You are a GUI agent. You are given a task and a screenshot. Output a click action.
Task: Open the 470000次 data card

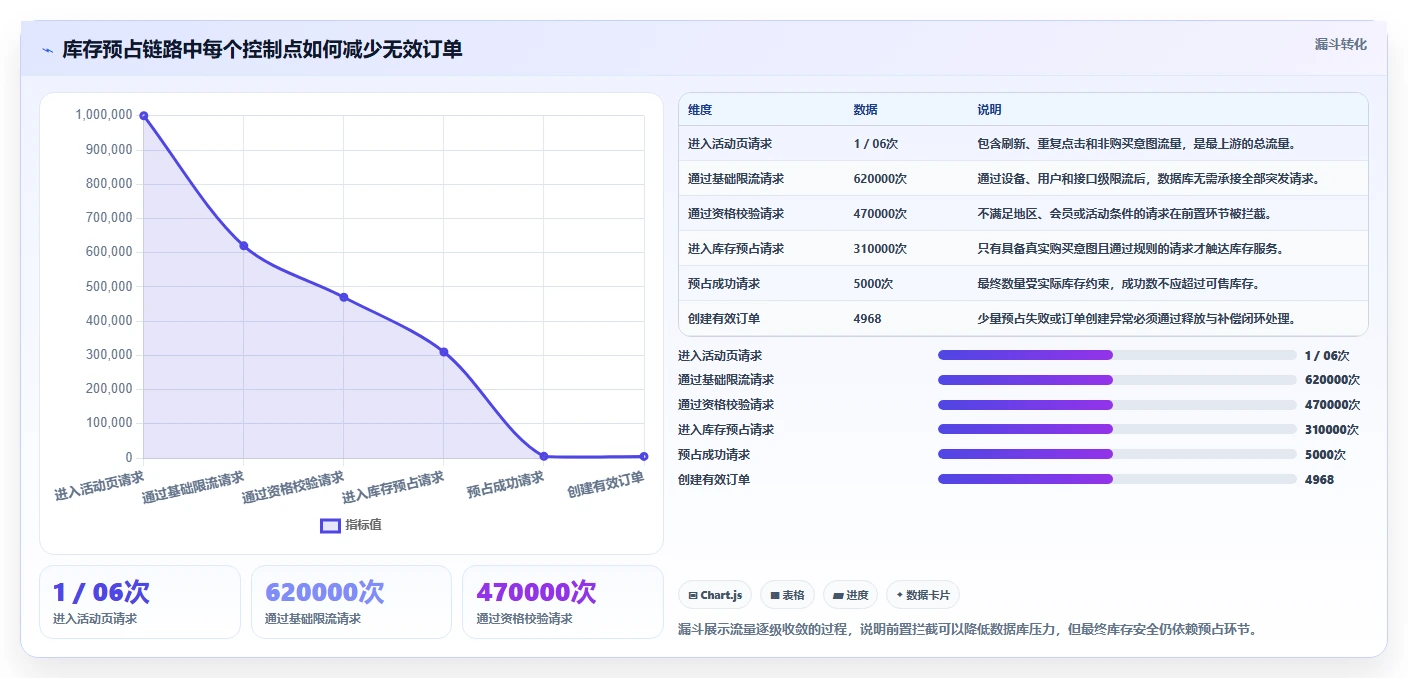click(563, 602)
